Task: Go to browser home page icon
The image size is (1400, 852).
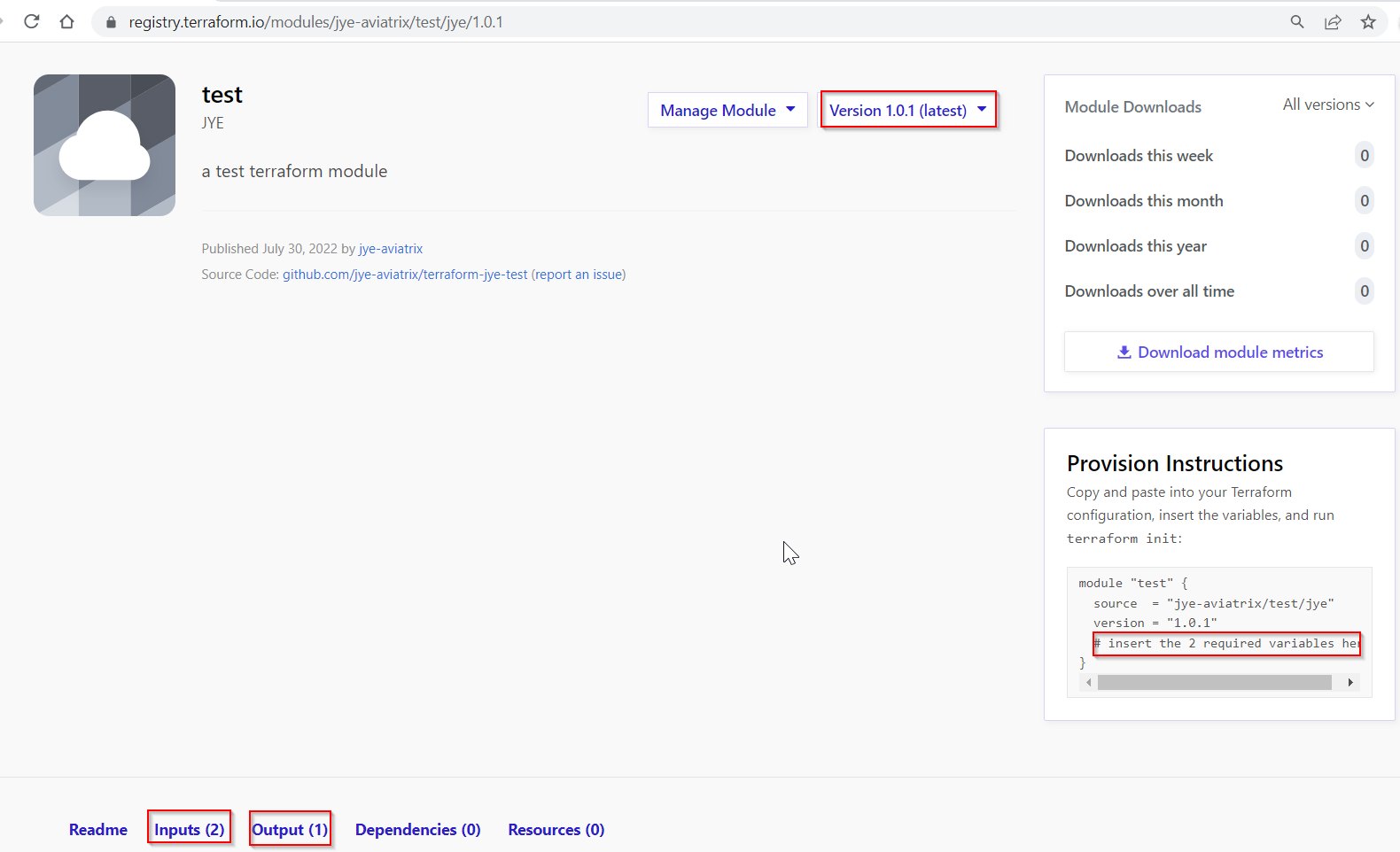Action: [66, 21]
